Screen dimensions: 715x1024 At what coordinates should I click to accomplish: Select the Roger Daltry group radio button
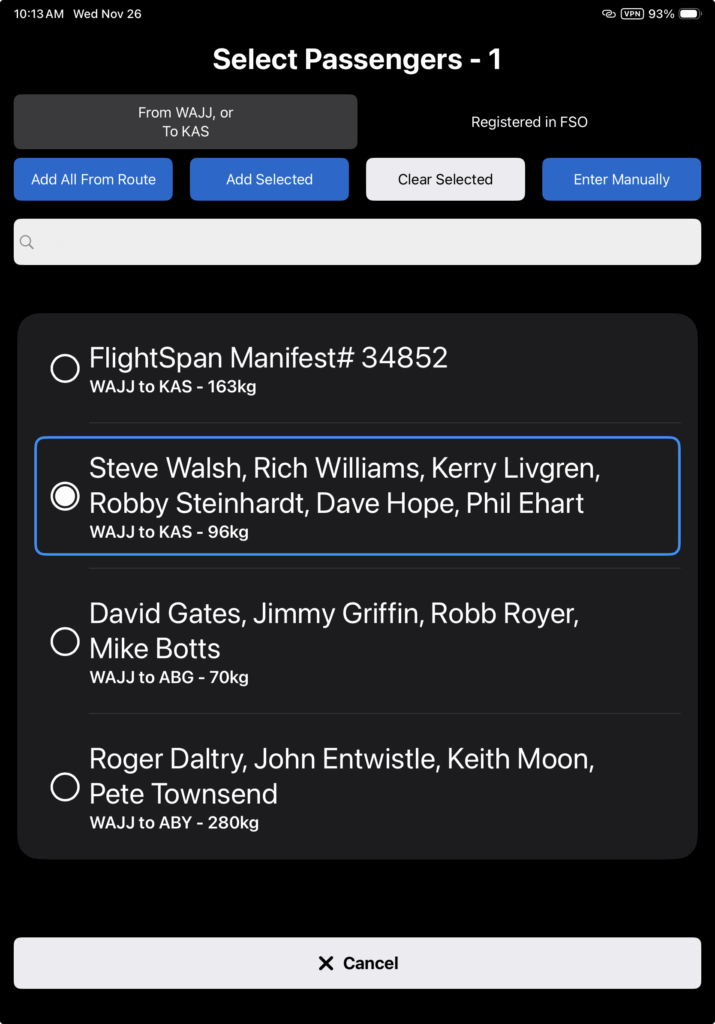(x=65, y=787)
